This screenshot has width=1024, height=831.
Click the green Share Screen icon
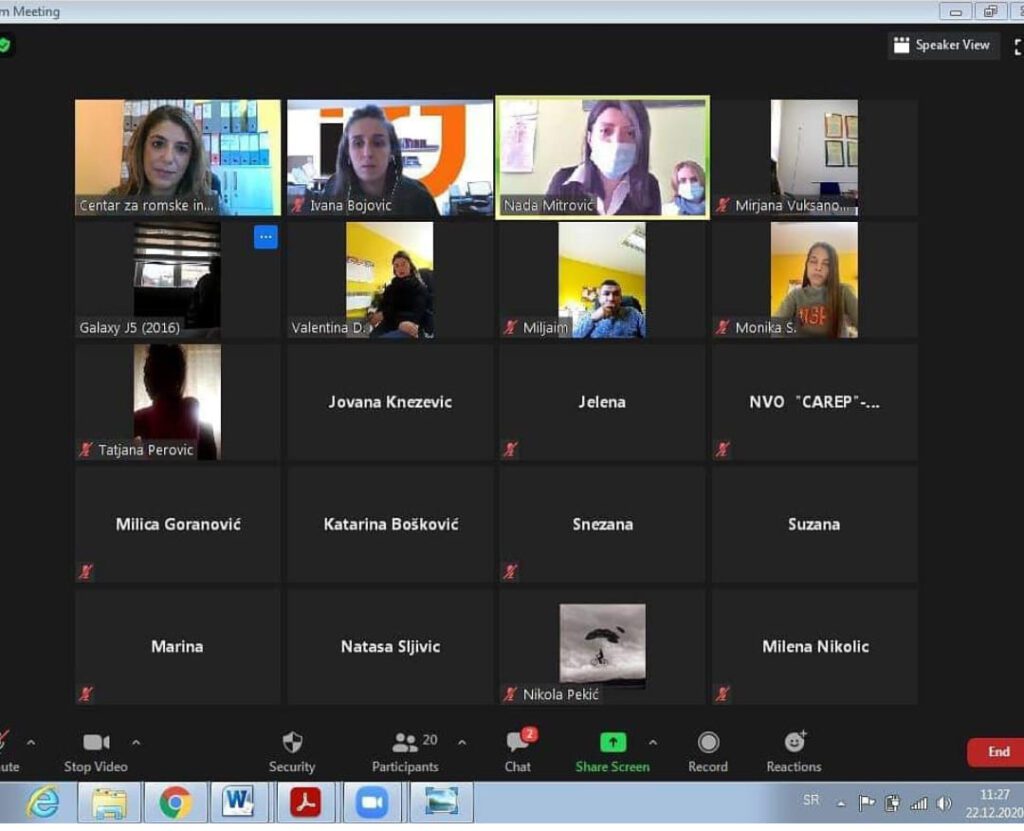point(612,743)
